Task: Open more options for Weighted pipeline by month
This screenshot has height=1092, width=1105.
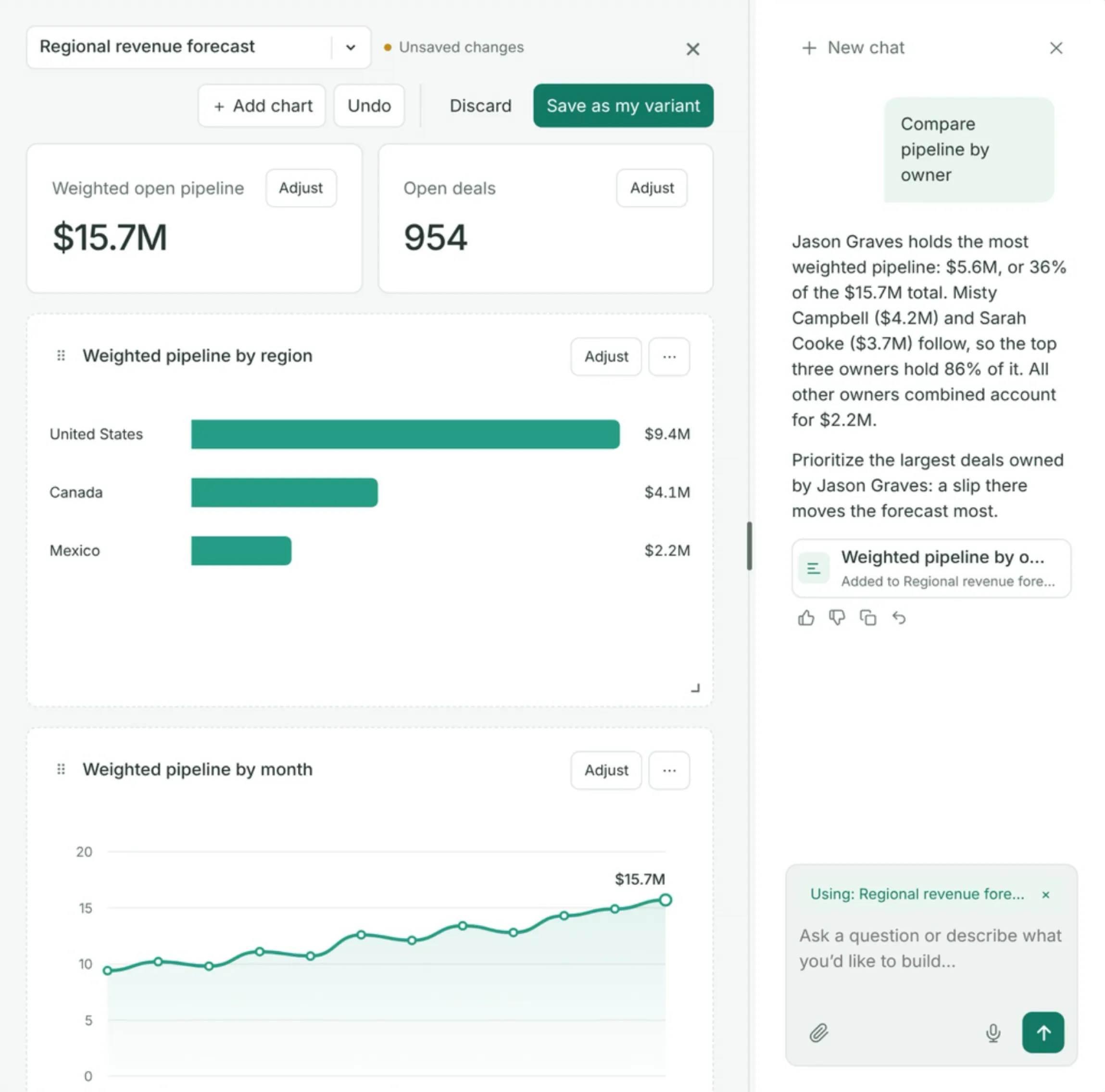Action: 668,770
